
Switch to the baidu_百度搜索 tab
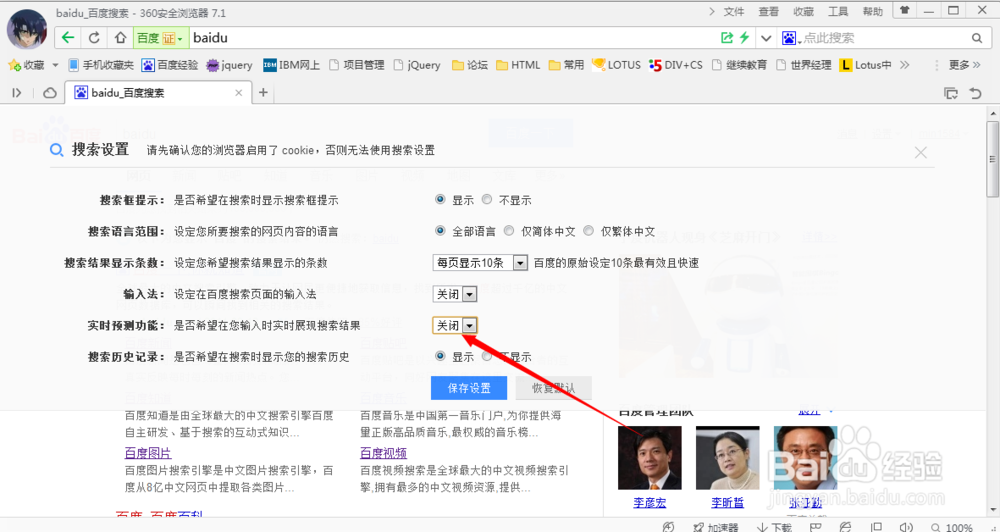(x=158, y=93)
